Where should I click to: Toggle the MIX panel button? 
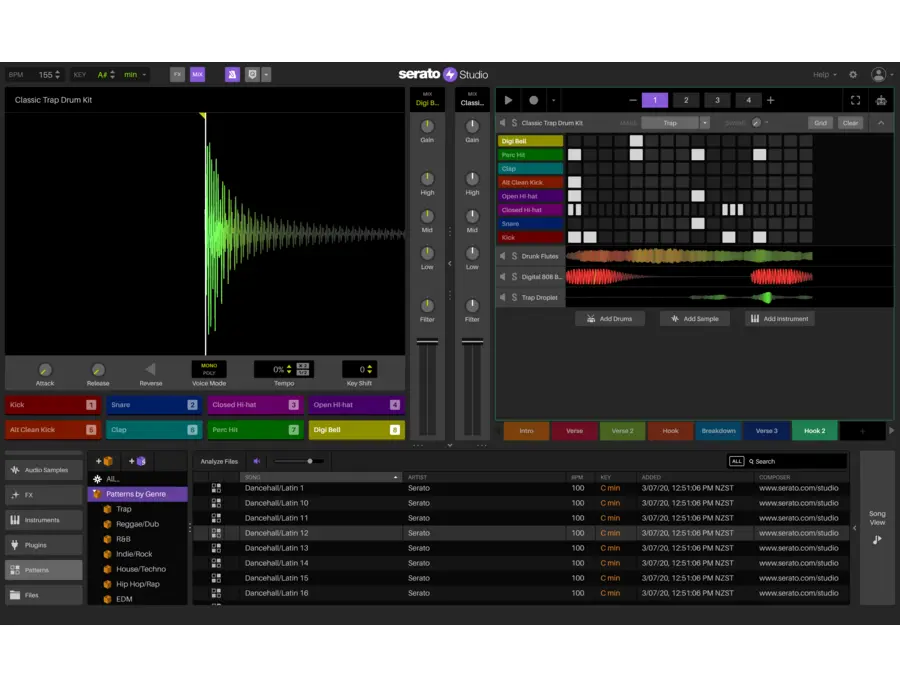coord(197,74)
